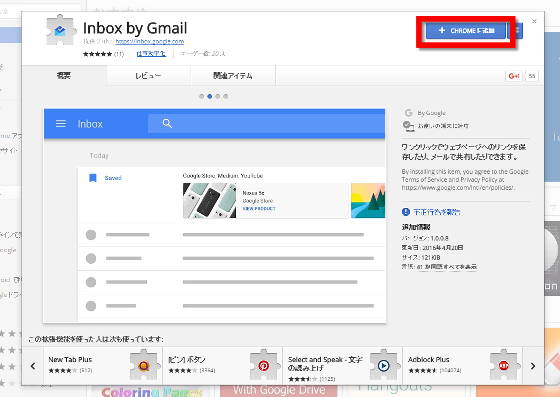560x397 pixels.
Task: Click the Pinterest puzzle icon
Action: click(x=264, y=365)
